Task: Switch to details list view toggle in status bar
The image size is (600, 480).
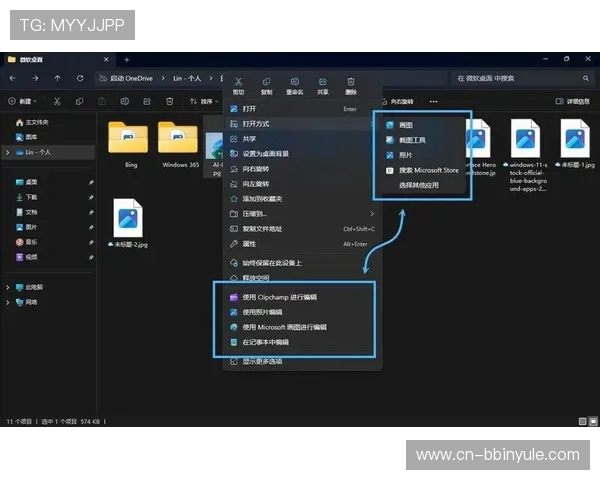Action: point(580,421)
